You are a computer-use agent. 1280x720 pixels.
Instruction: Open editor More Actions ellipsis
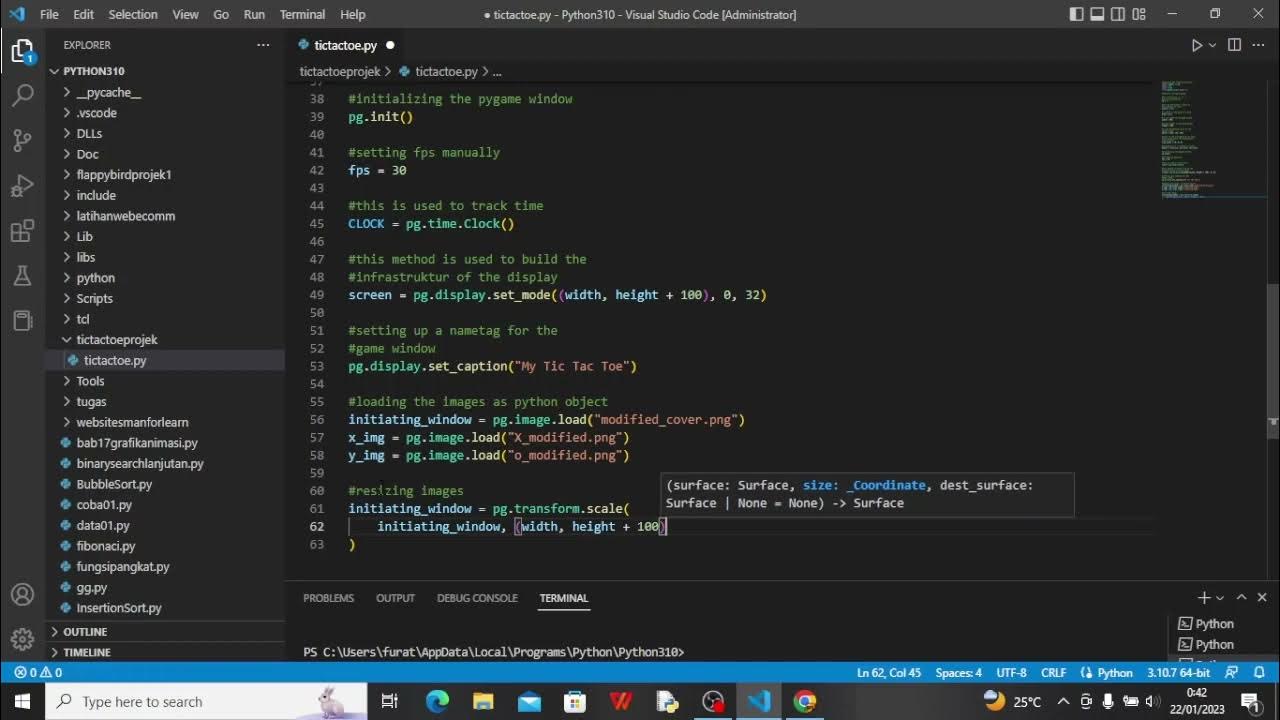coord(1258,45)
